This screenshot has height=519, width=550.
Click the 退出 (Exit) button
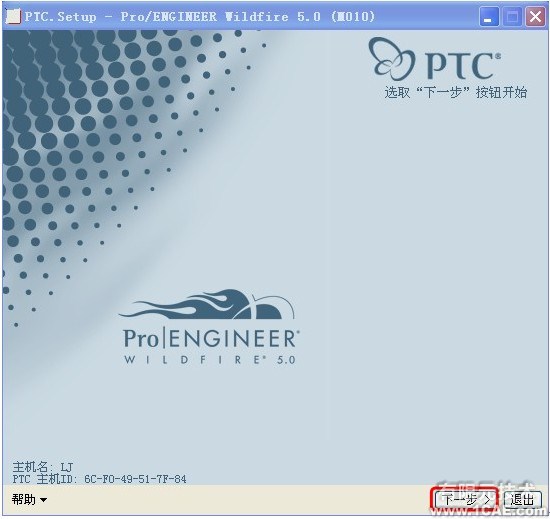pos(522,499)
